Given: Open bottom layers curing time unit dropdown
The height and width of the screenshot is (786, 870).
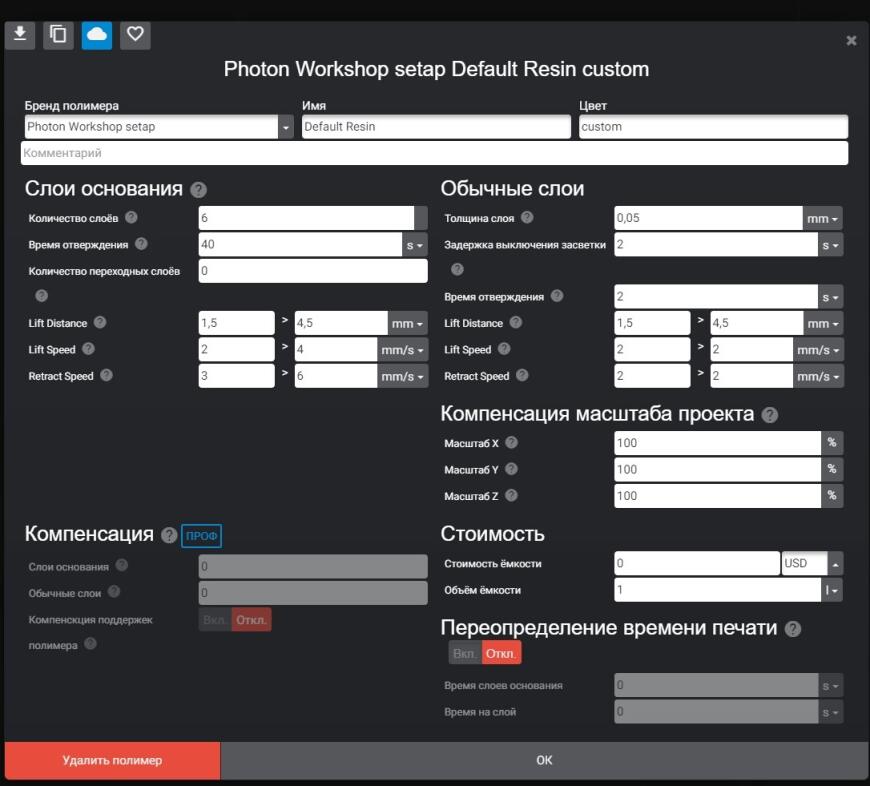Looking at the screenshot, I should tap(415, 245).
